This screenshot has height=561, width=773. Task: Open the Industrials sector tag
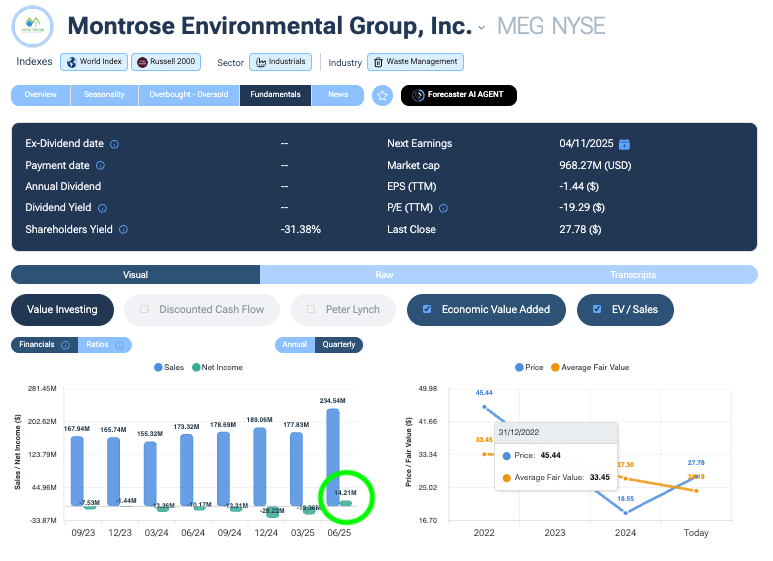pos(281,62)
